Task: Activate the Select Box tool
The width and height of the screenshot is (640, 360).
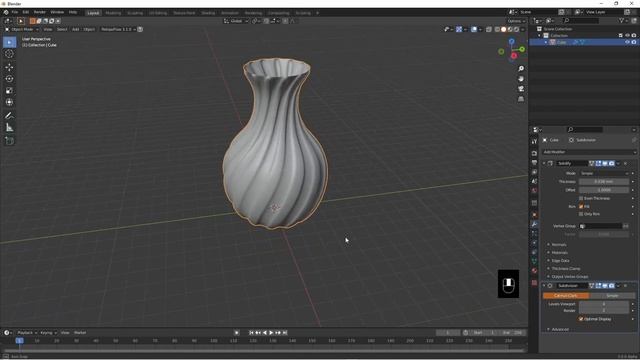Action: pyautogui.click(x=9, y=42)
